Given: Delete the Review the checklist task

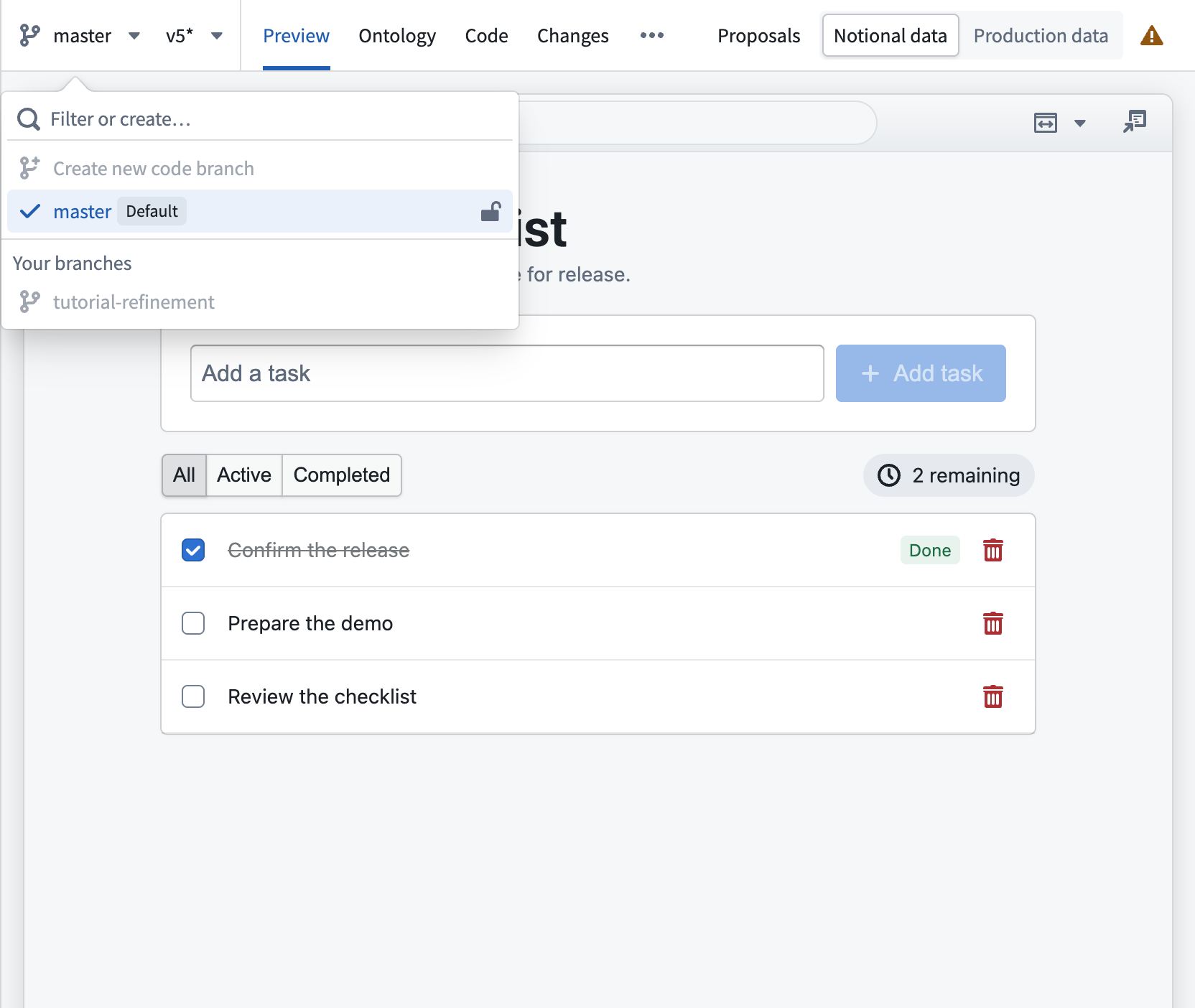Looking at the screenshot, I should (993, 696).
